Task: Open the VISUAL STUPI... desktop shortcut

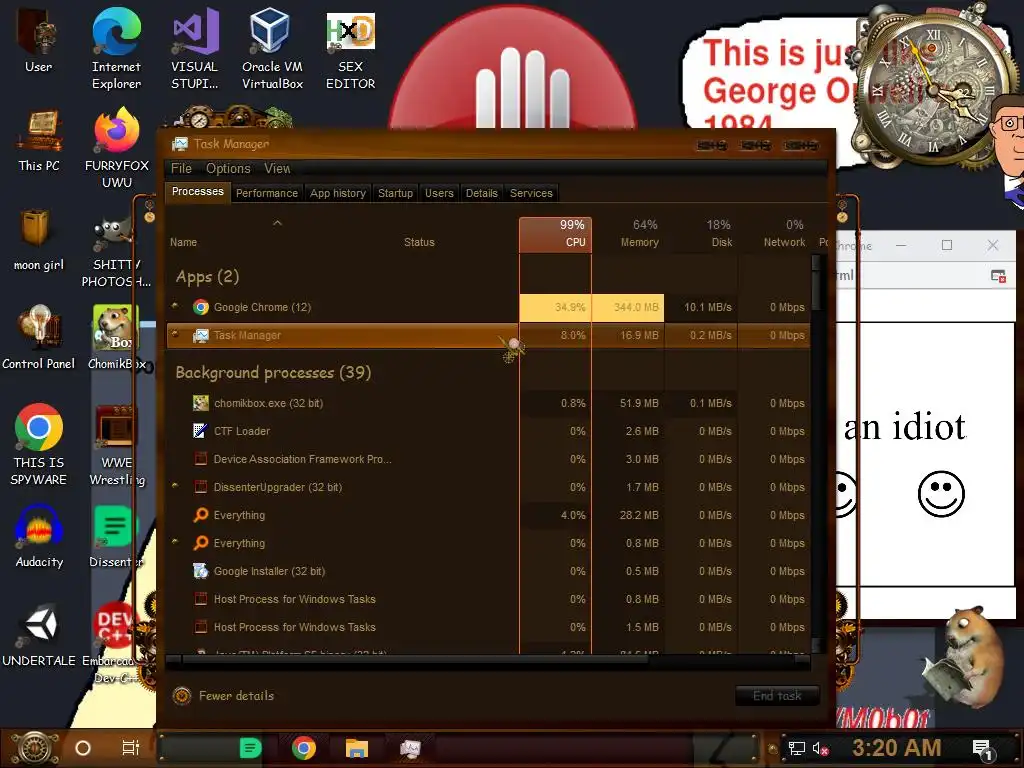Action: [194, 48]
